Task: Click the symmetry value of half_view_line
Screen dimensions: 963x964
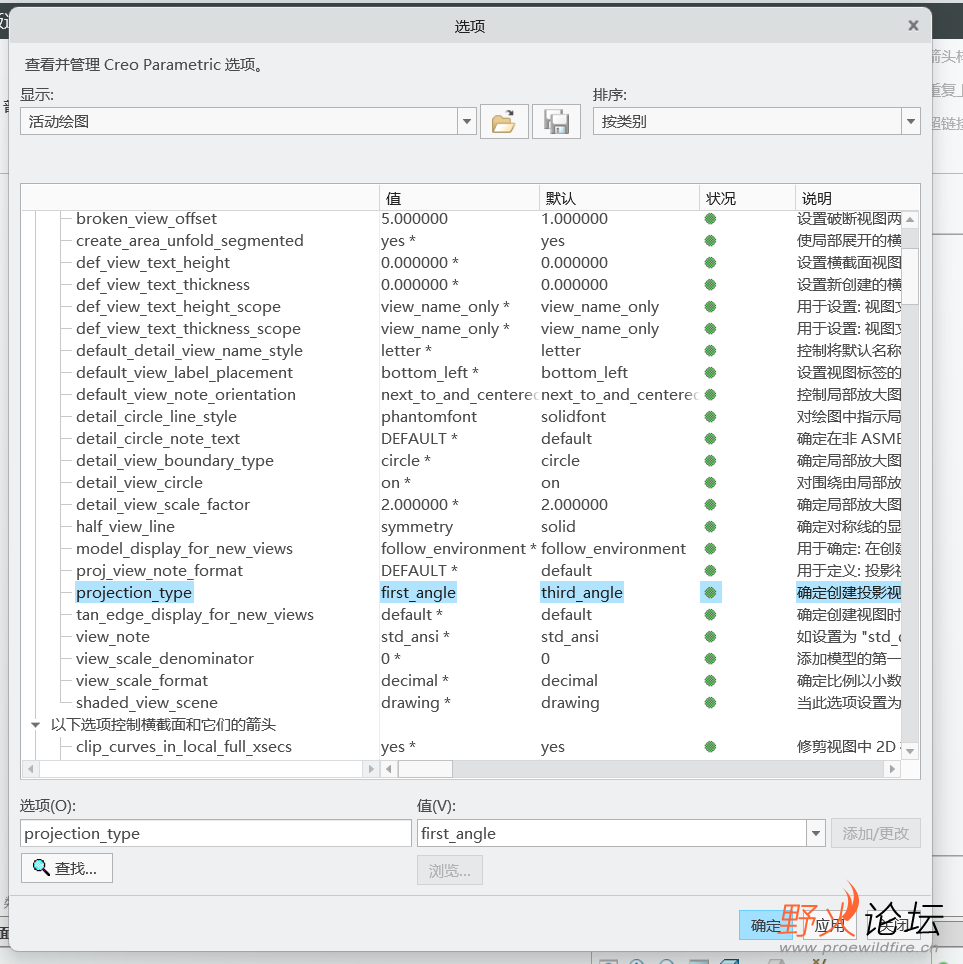Action: pyautogui.click(x=417, y=527)
